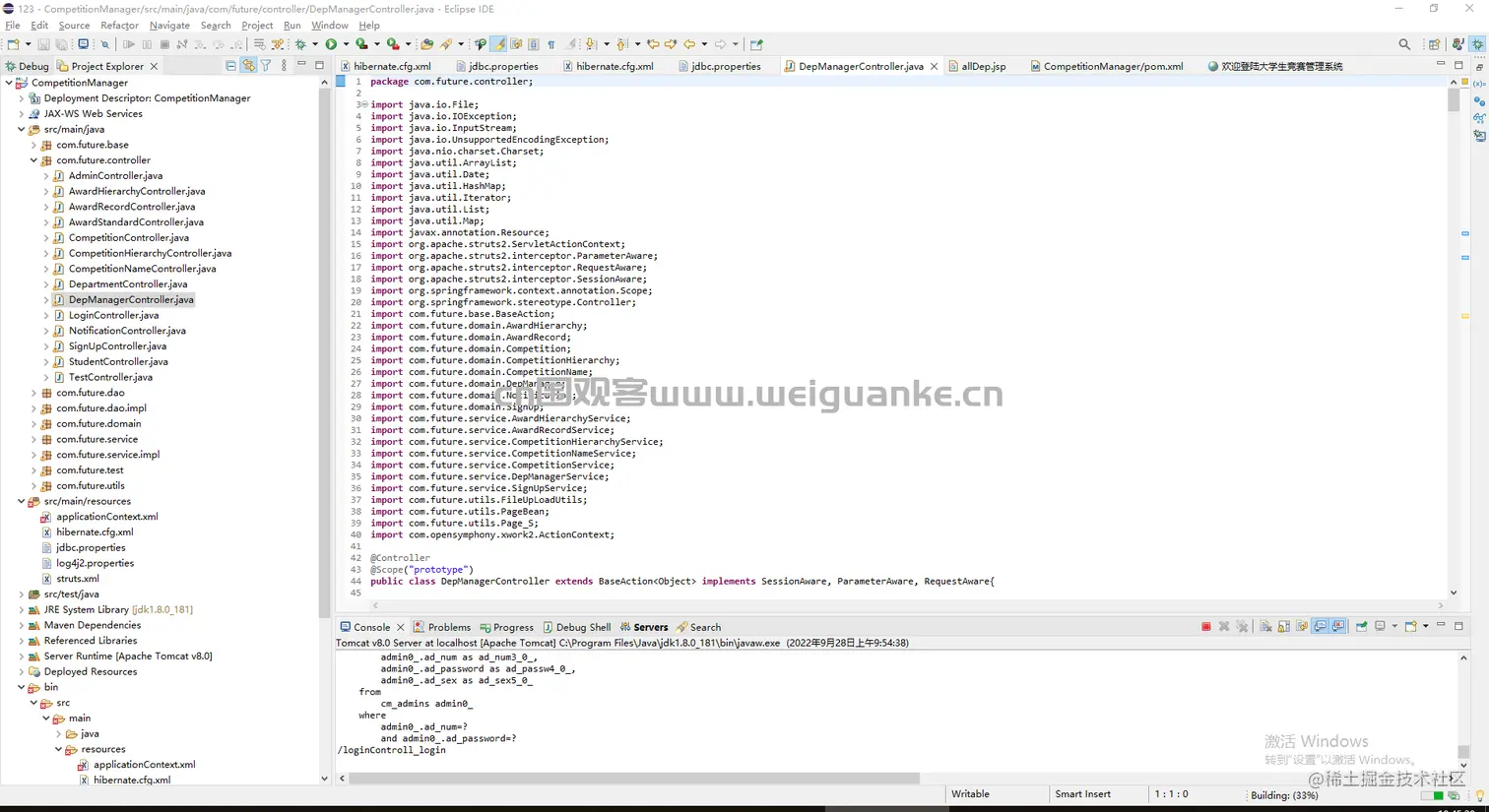This screenshot has height=812, width=1489.
Task: Close the DepManagerController.java editor tab
Action: click(934, 66)
